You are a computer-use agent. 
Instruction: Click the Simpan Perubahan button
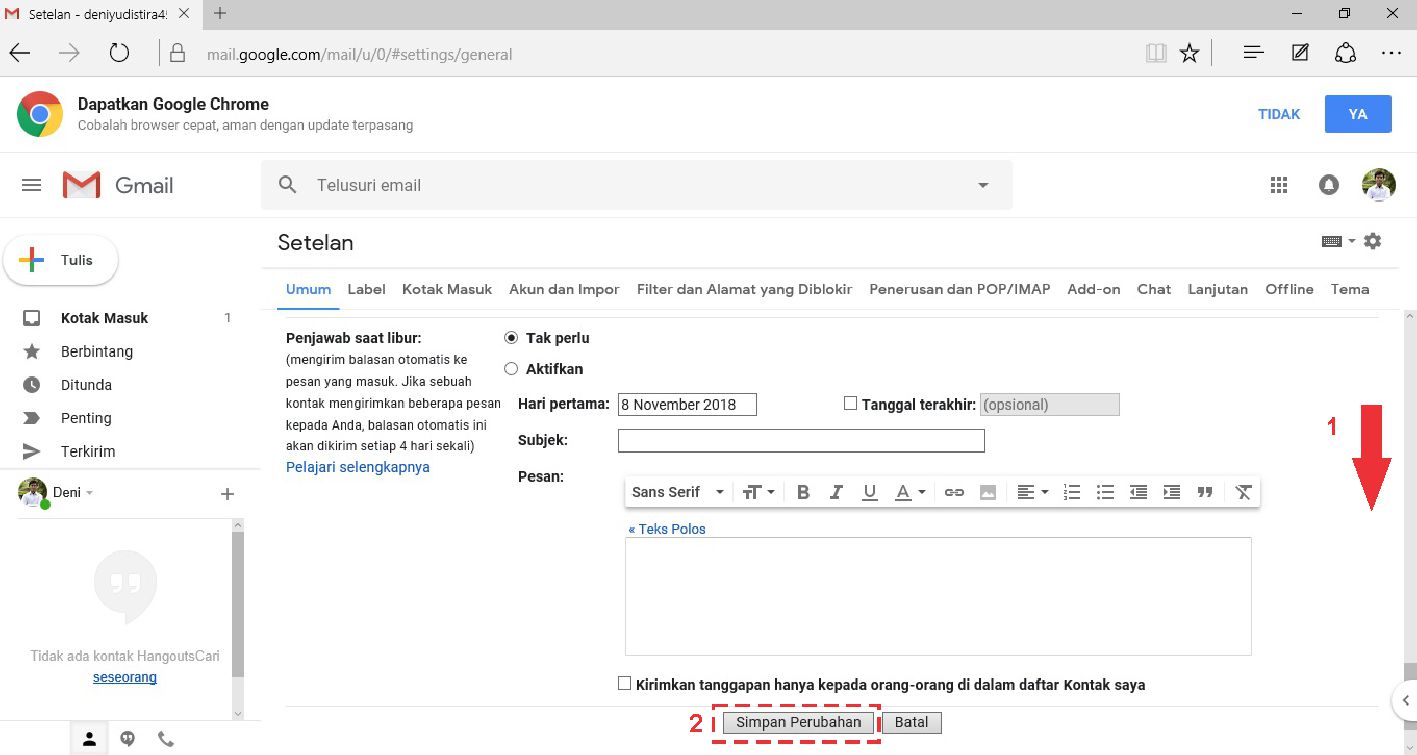[x=798, y=722]
